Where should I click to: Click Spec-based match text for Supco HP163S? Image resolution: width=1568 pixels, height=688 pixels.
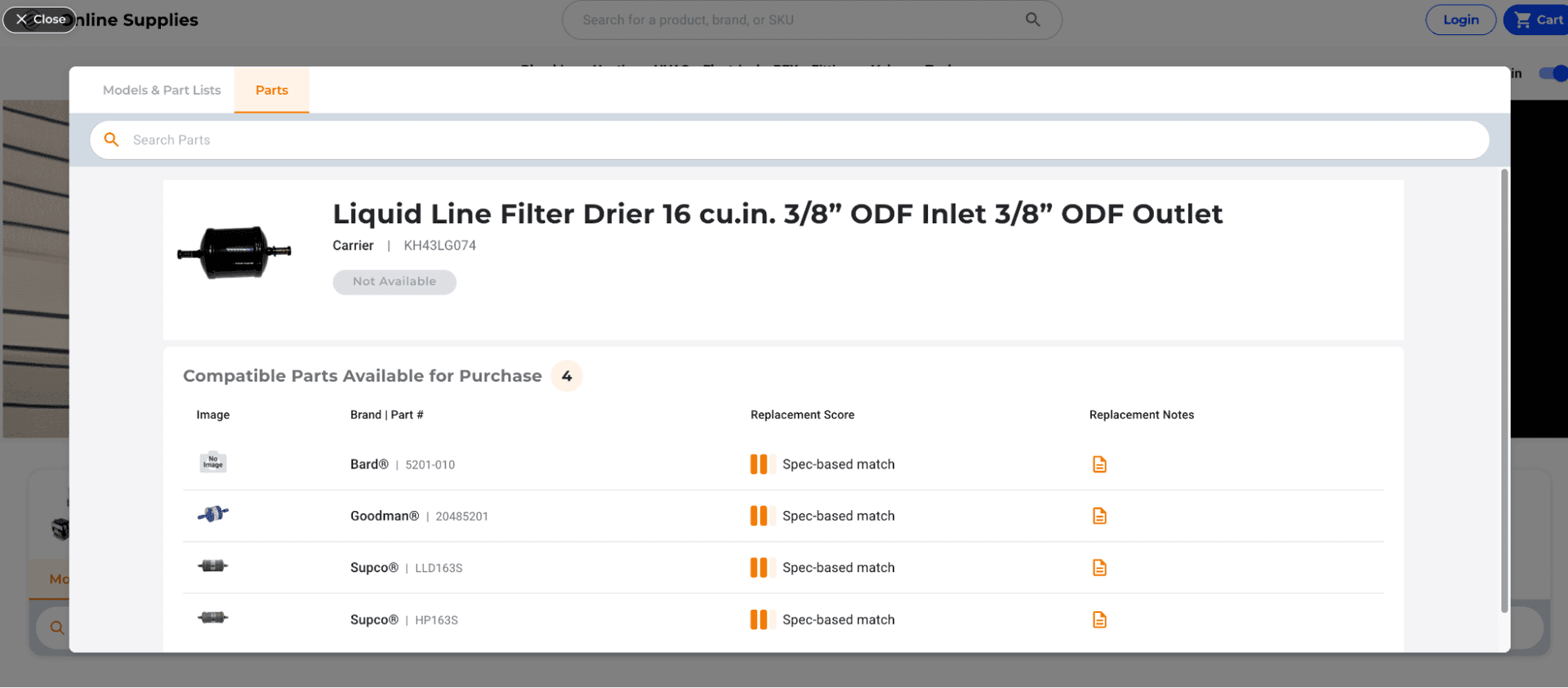(839, 619)
